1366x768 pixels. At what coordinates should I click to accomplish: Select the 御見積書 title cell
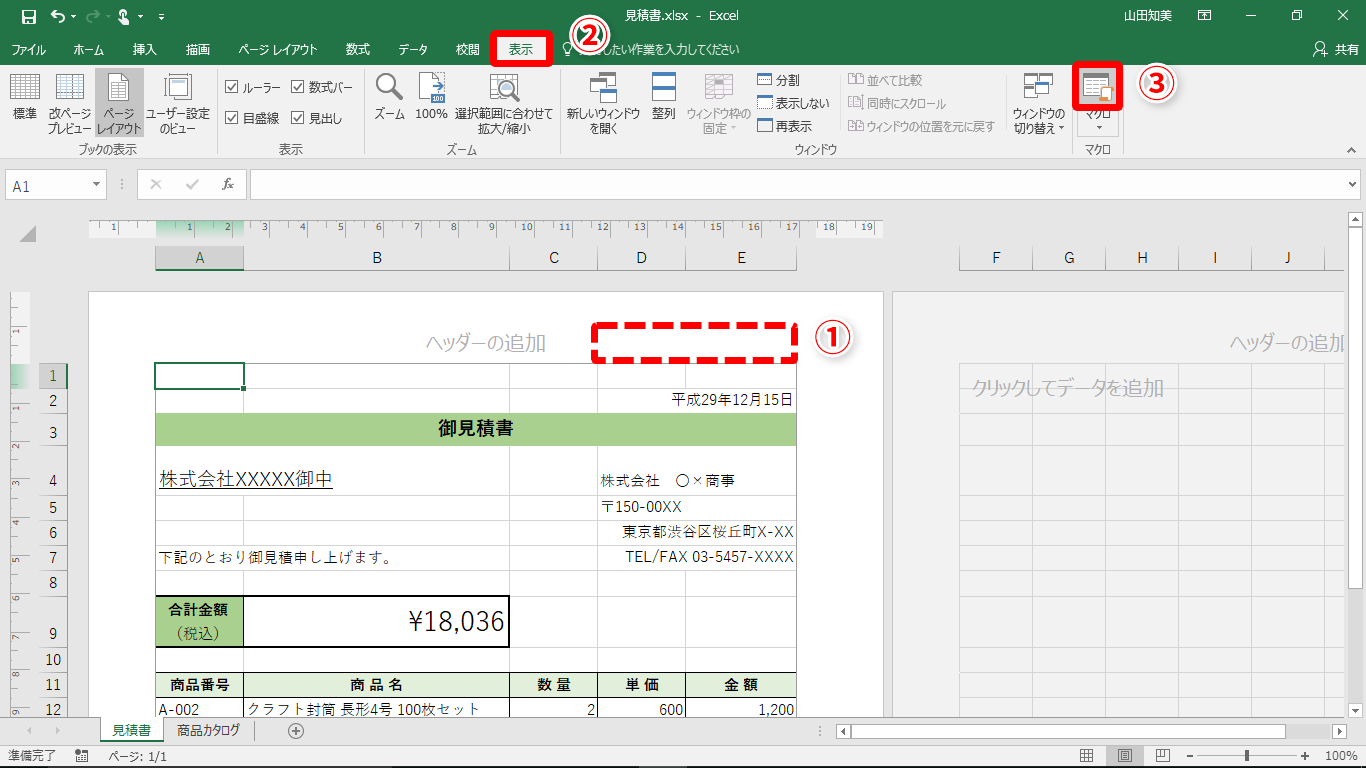click(x=476, y=429)
